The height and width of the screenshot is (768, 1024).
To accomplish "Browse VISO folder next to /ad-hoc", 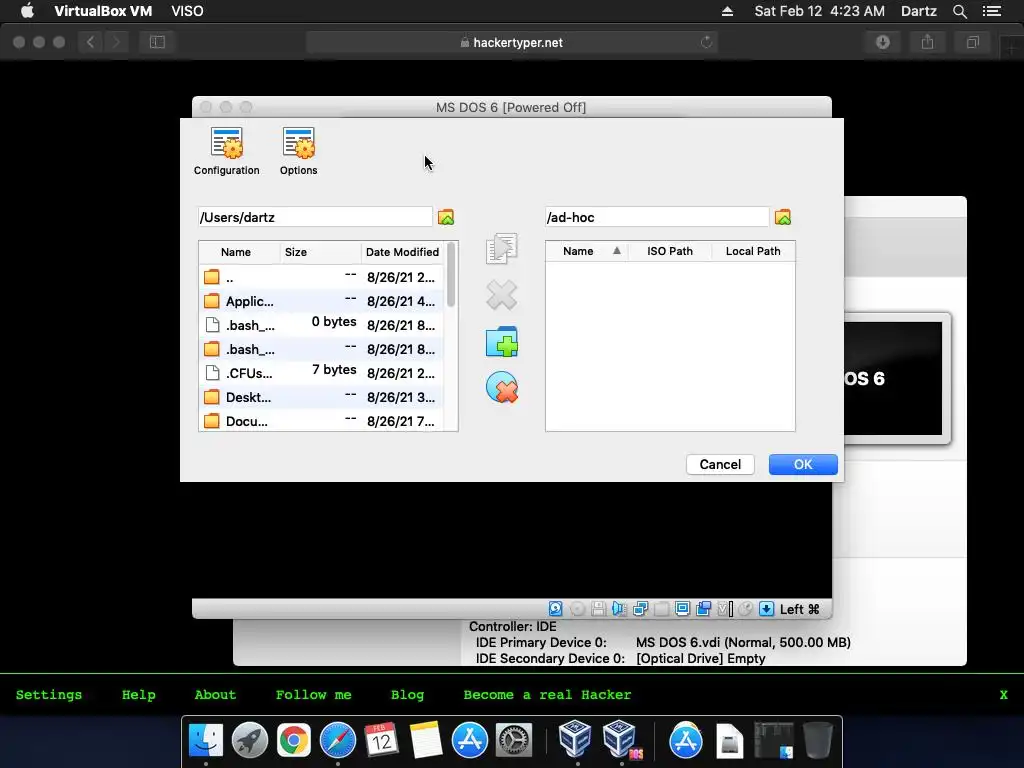I will coord(783,217).
